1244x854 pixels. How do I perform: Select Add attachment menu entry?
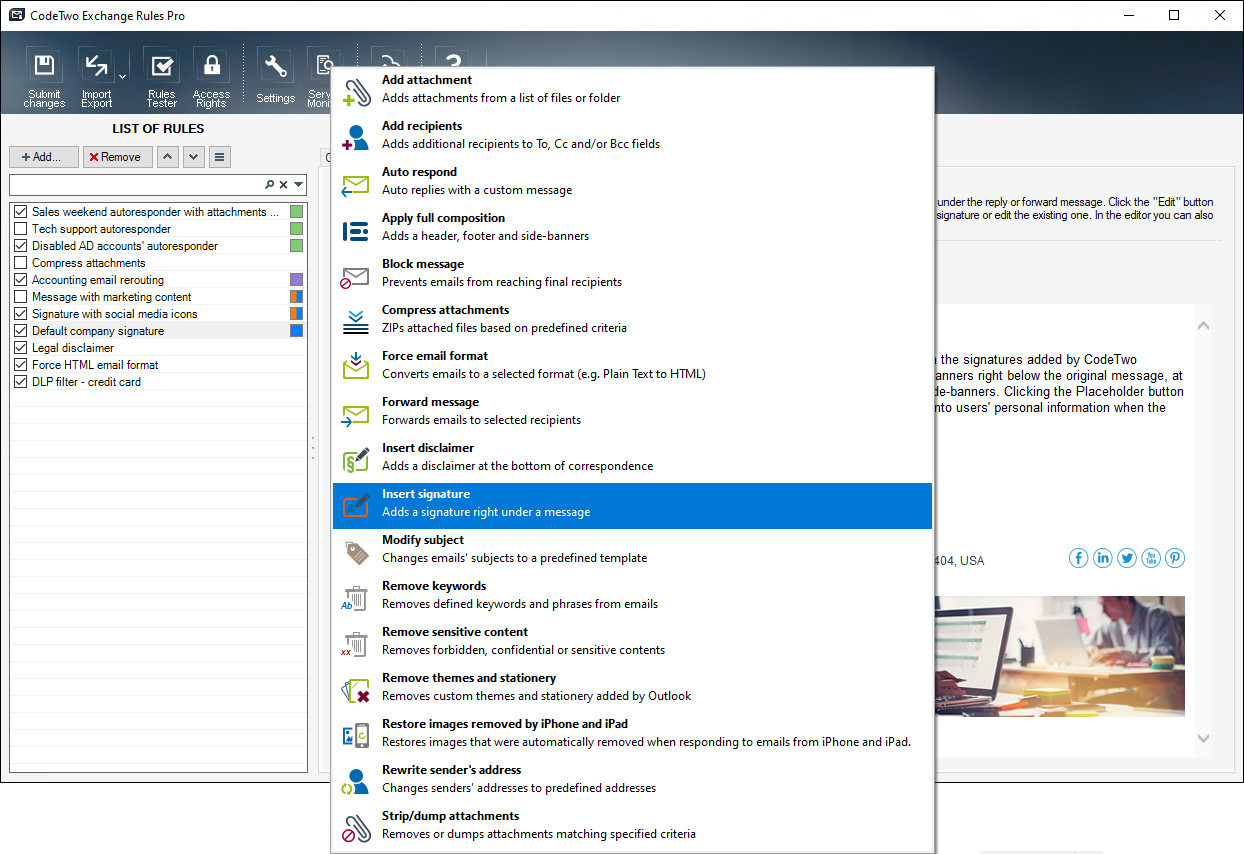point(632,90)
